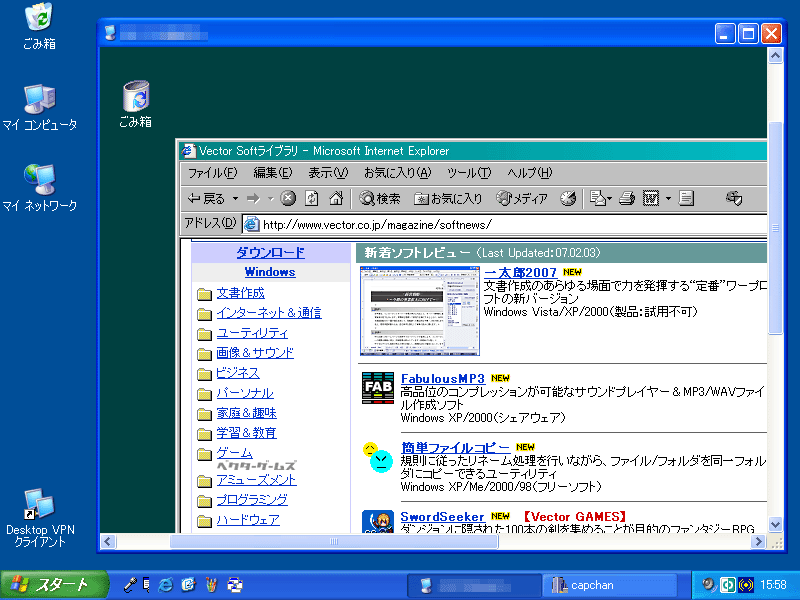The height and width of the screenshot is (600, 800).
Task: Click the remote window's horizontal scrollbar right arrow
Action: coord(759,541)
